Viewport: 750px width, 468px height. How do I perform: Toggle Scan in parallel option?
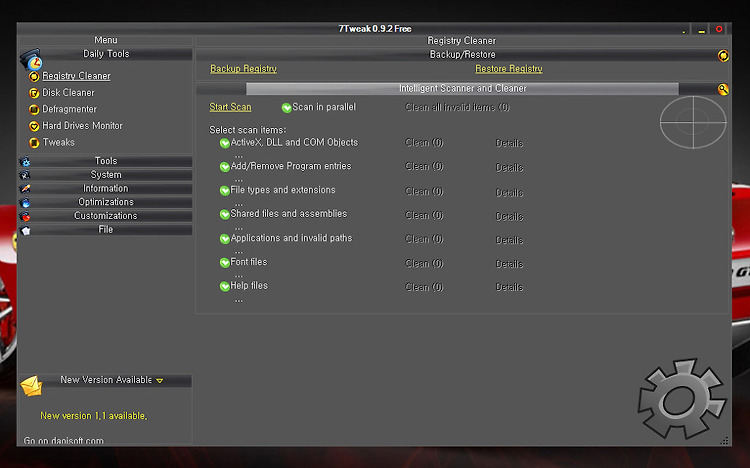click(x=287, y=108)
